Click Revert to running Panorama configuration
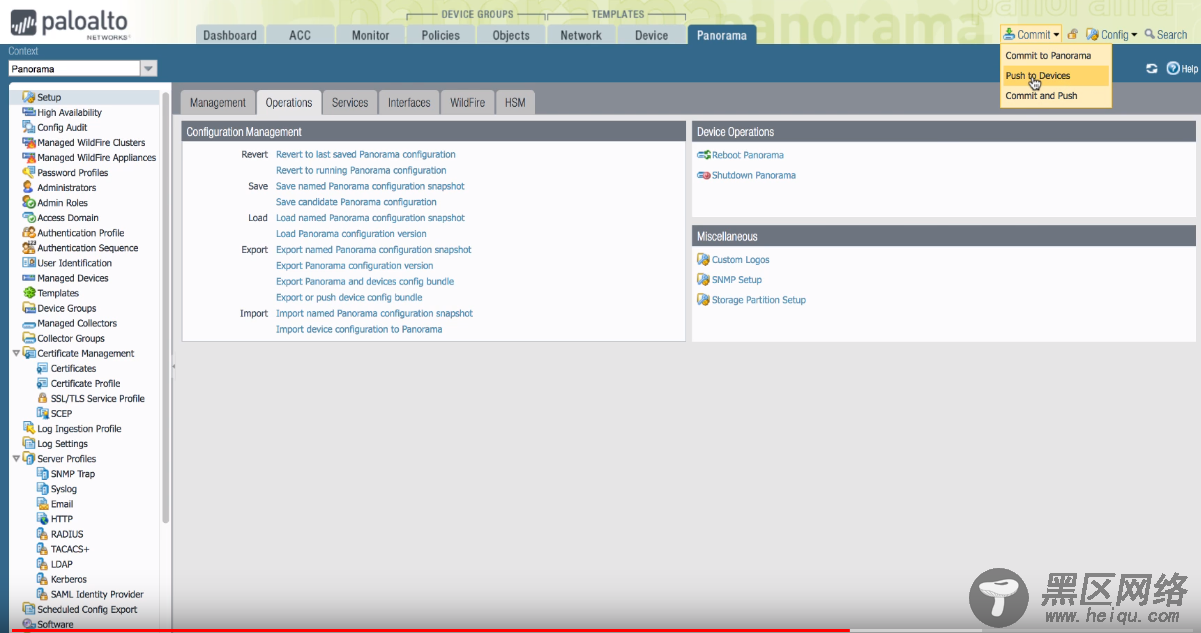 click(361, 171)
